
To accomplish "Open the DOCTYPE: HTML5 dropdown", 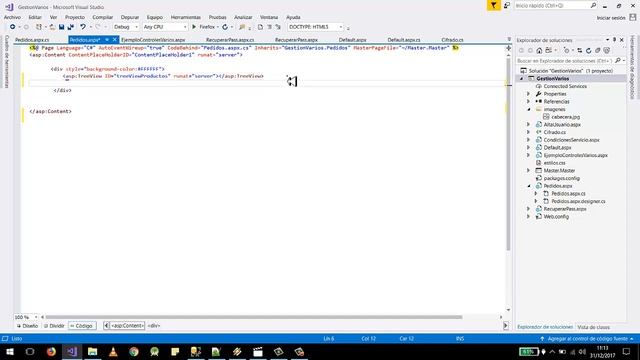I will pos(316,27).
